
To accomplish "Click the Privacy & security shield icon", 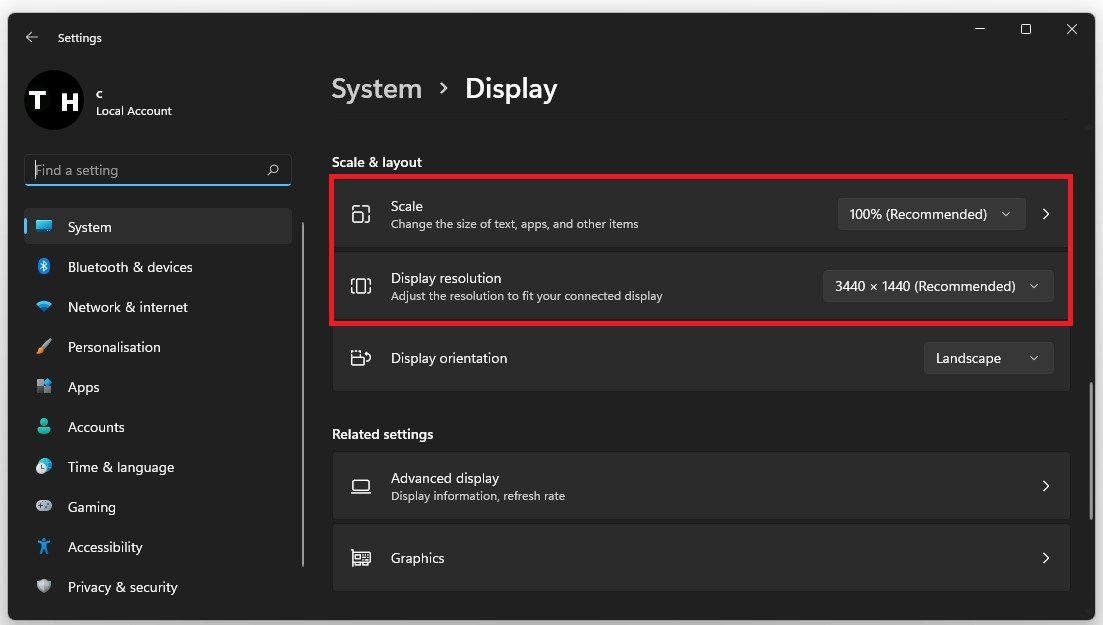I will click(x=44, y=587).
